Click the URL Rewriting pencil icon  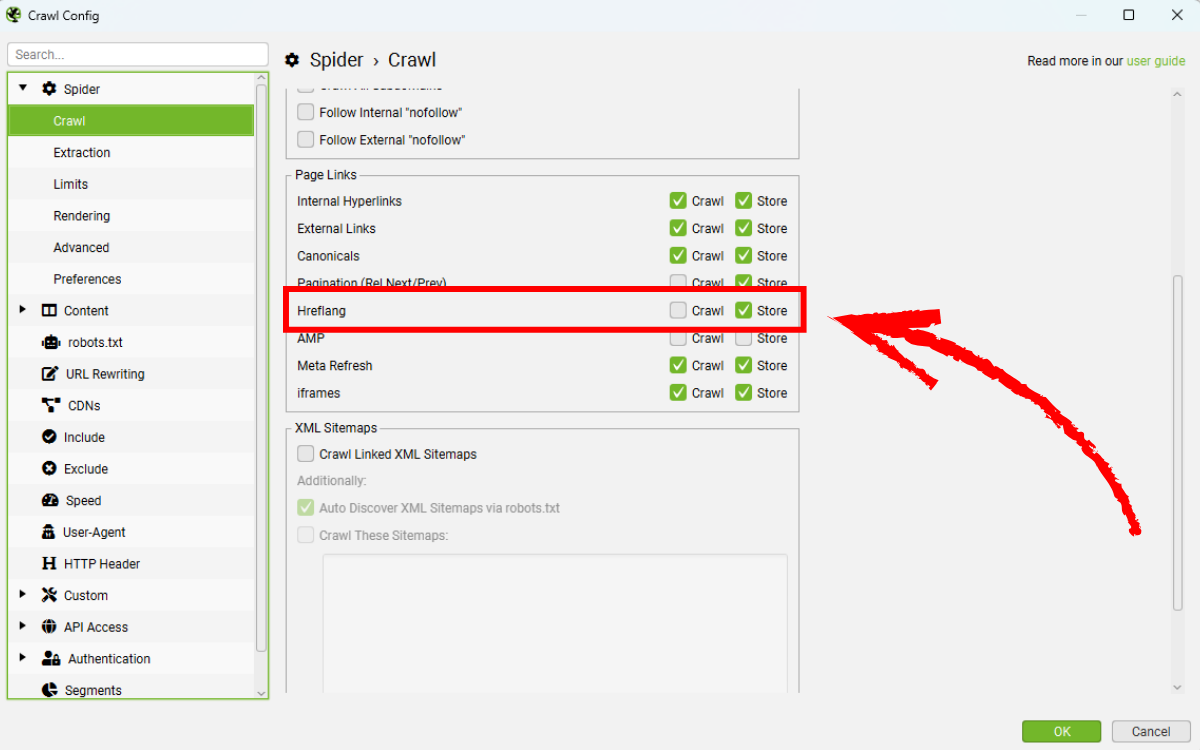50,374
